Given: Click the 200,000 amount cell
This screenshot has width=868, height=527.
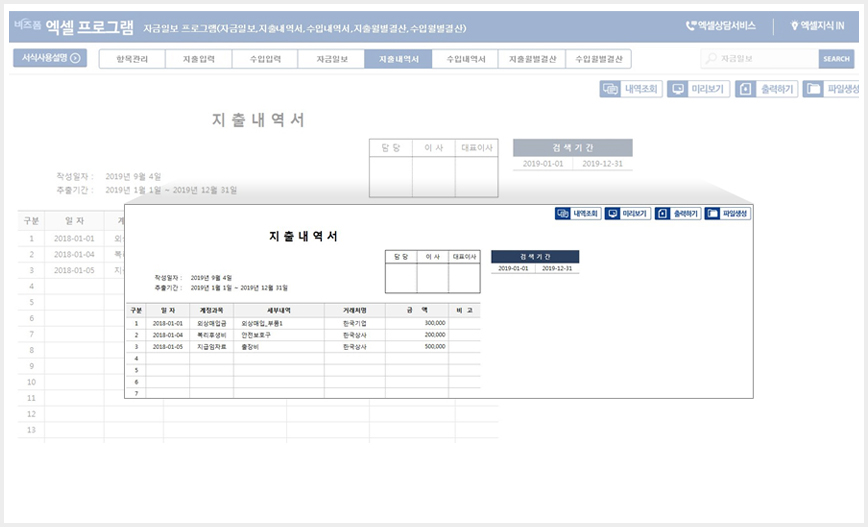Looking at the screenshot, I should click(x=417, y=335).
